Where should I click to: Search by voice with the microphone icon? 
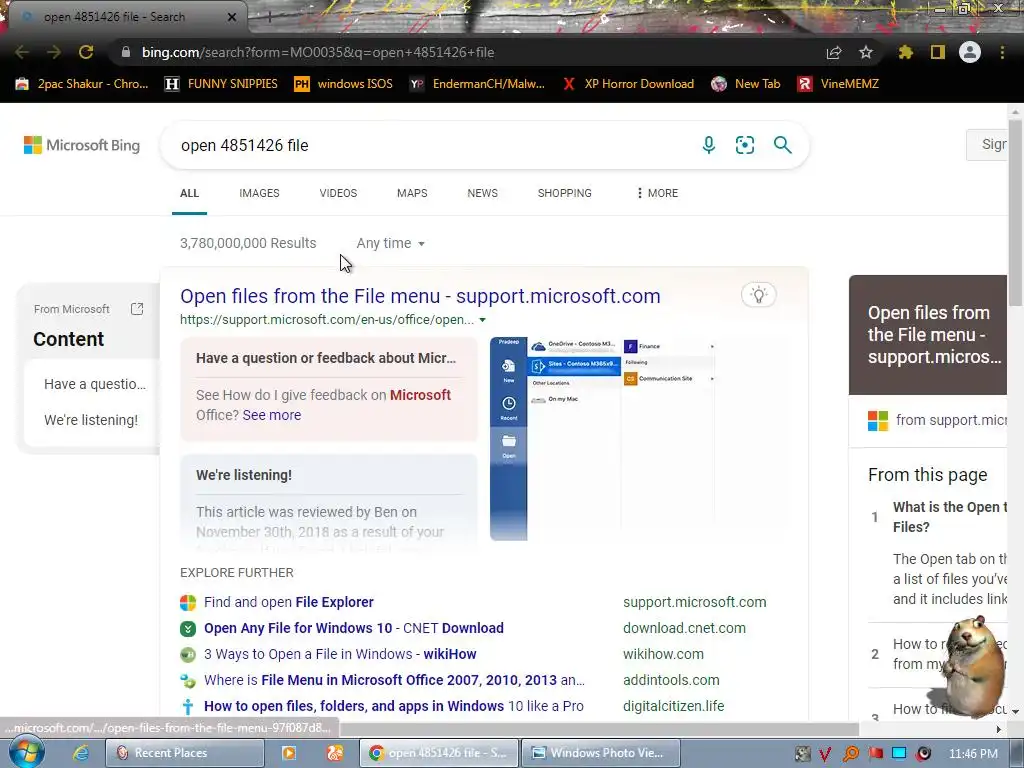coord(709,145)
